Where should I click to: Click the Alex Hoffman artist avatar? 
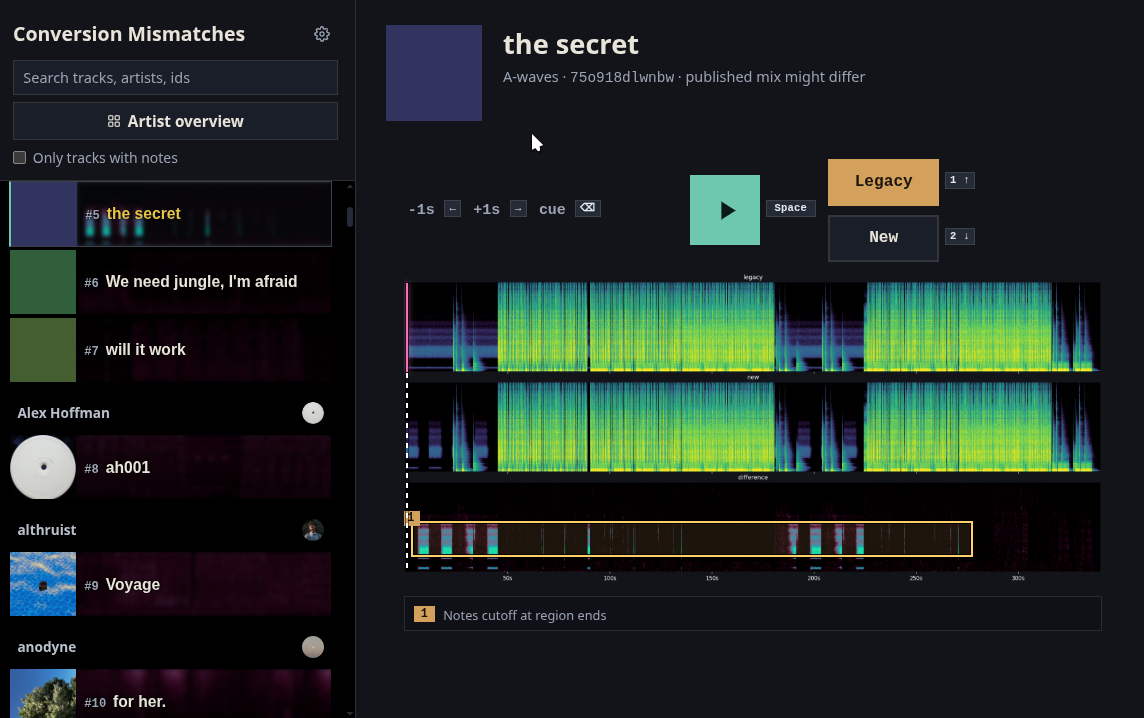pos(313,413)
